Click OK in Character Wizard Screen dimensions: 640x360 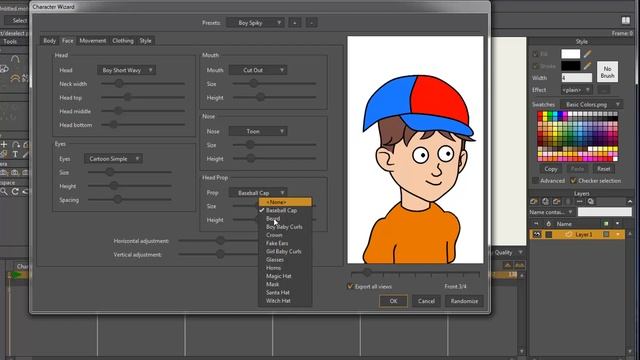pyautogui.click(x=393, y=301)
